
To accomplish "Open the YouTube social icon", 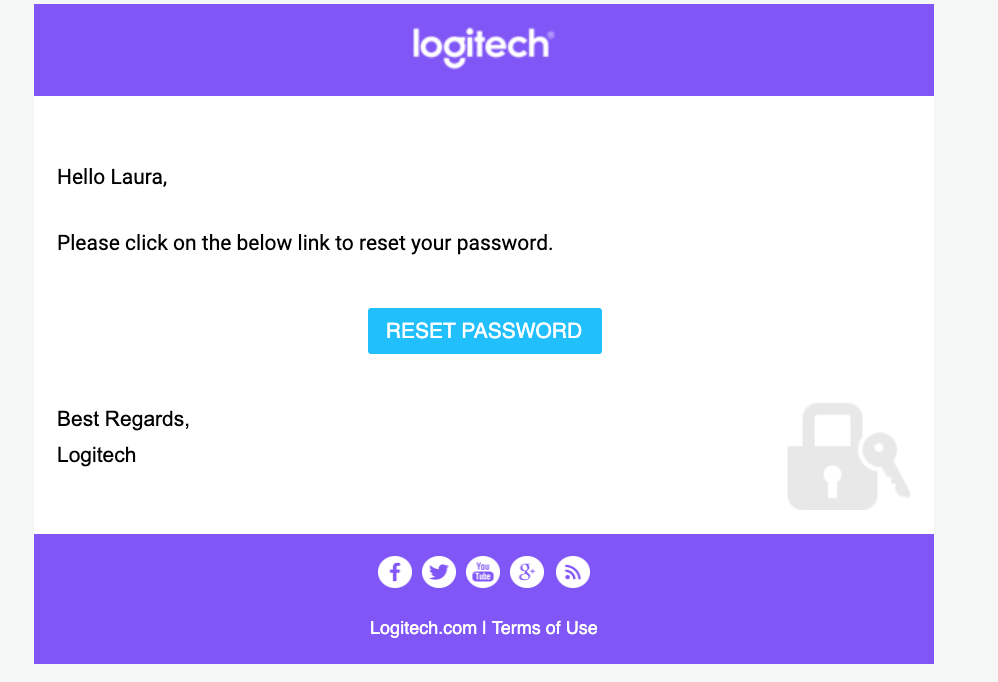I will pyautogui.click(x=483, y=572).
